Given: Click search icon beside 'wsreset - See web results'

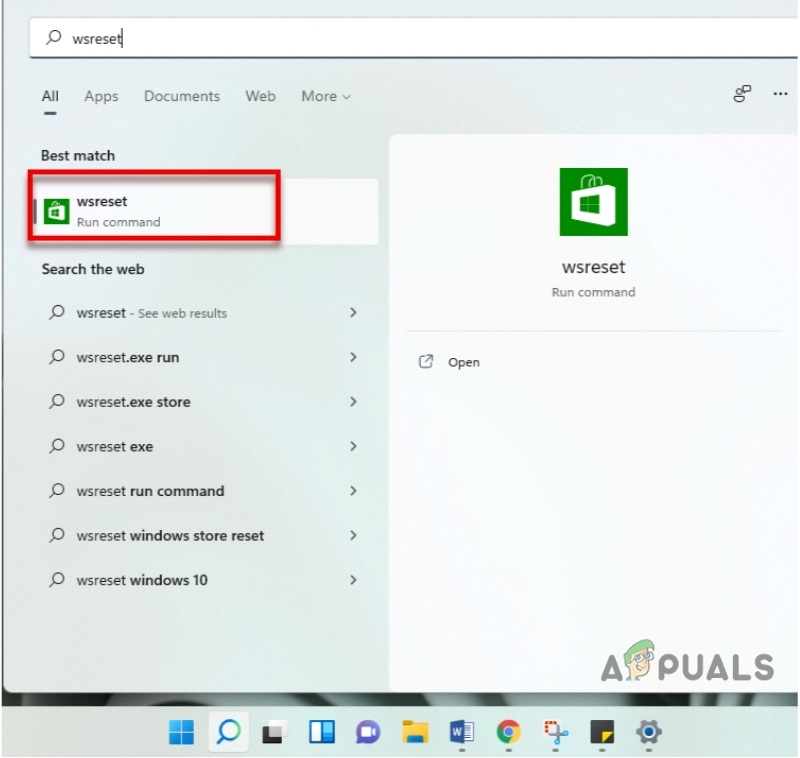Looking at the screenshot, I should pyautogui.click(x=57, y=312).
